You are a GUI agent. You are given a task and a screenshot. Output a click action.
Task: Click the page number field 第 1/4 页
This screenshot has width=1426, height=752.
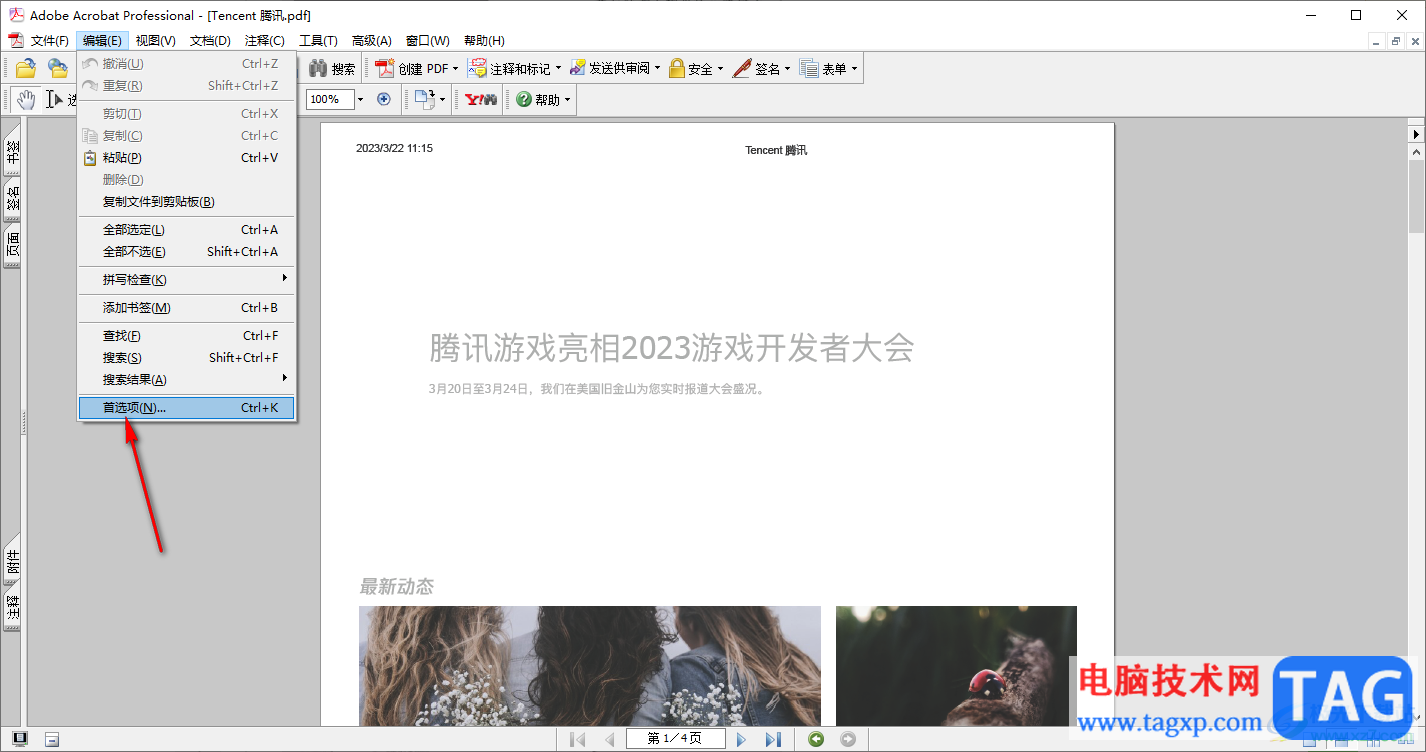pyautogui.click(x=674, y=739)
